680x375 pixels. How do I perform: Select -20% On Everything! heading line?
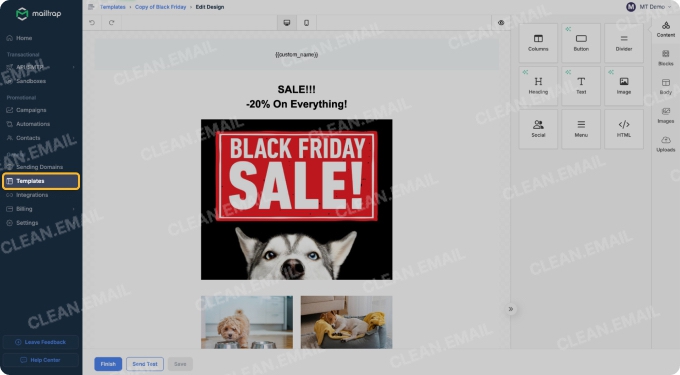click(297, 104)
